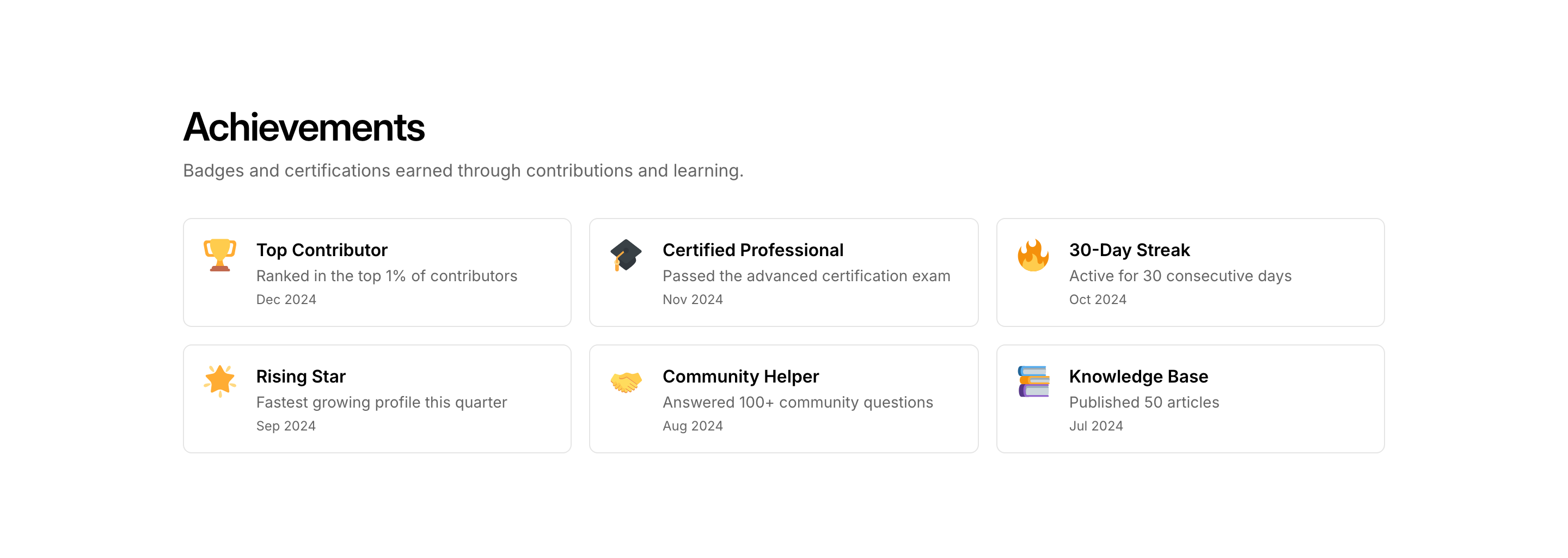Click the fire streak icon

[x=1033, y=254]
